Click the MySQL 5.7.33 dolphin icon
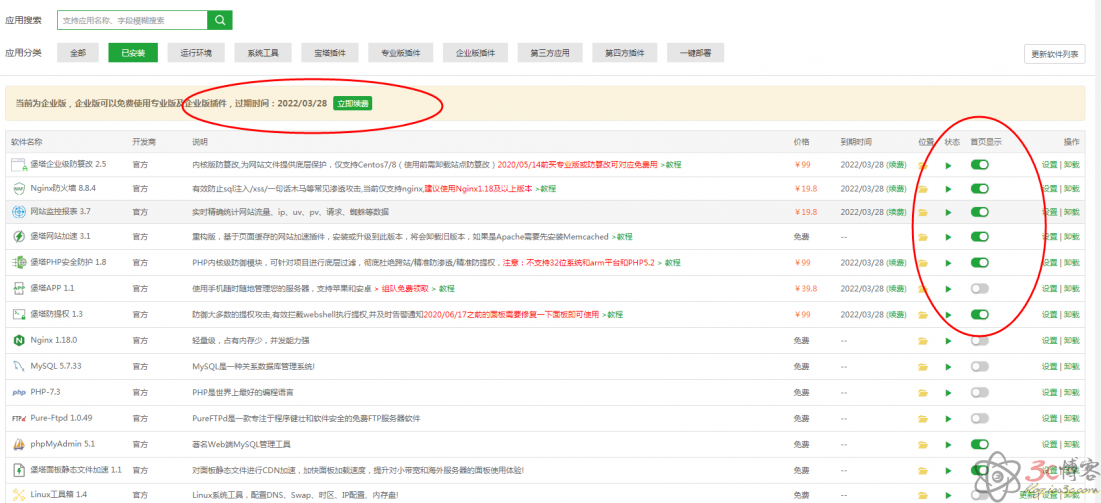This screenshot has height=503, width=1101. coord(18,366)
